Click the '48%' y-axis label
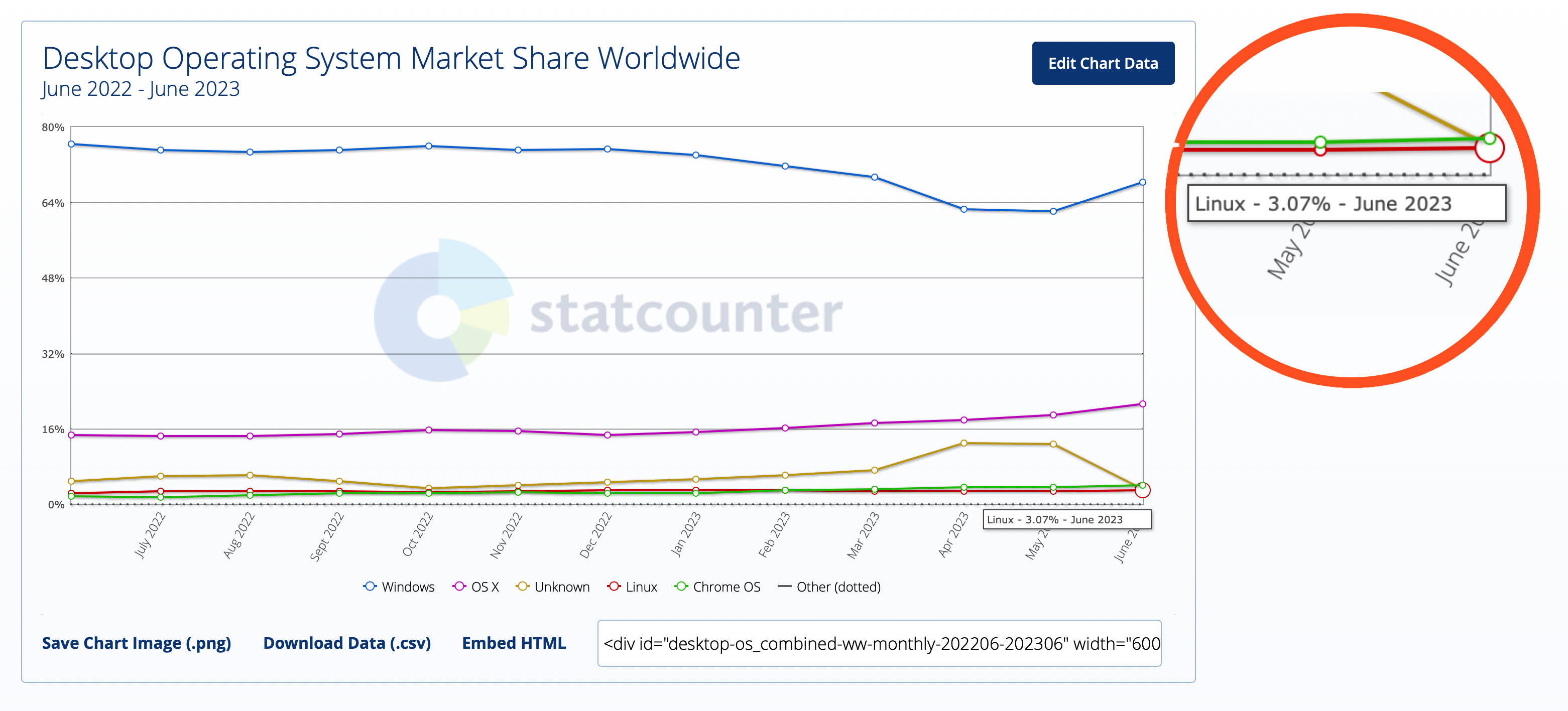The width and height of the screenshot is (1568, 711). click(53, 278)
